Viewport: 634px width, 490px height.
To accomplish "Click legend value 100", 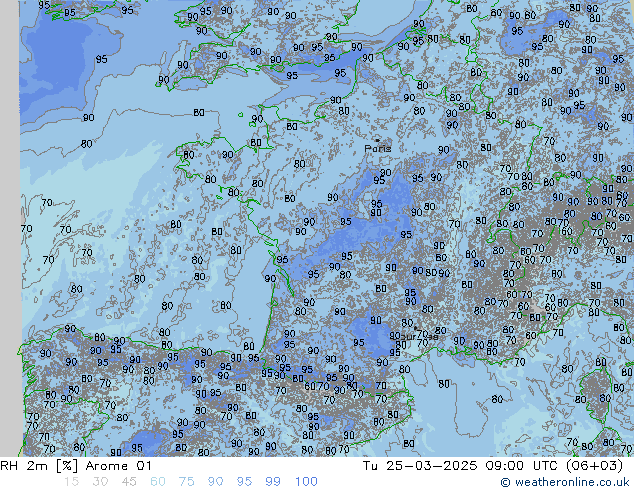I will tap(306, 482).
